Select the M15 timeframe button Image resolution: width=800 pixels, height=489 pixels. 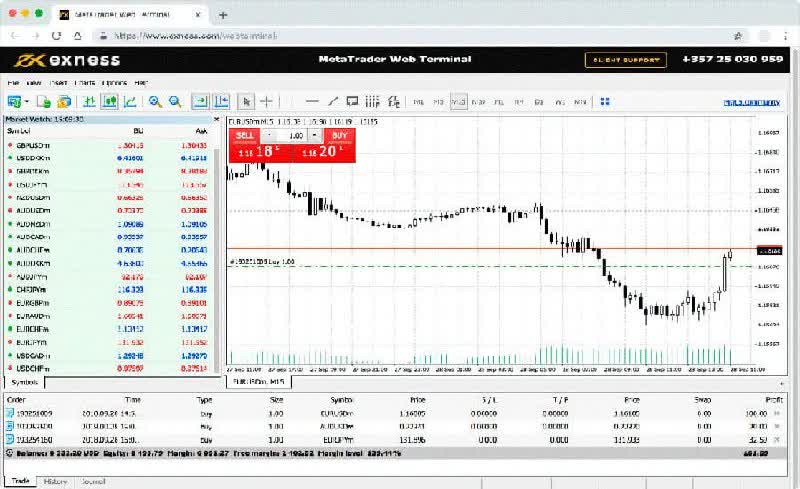pos(458,102)
